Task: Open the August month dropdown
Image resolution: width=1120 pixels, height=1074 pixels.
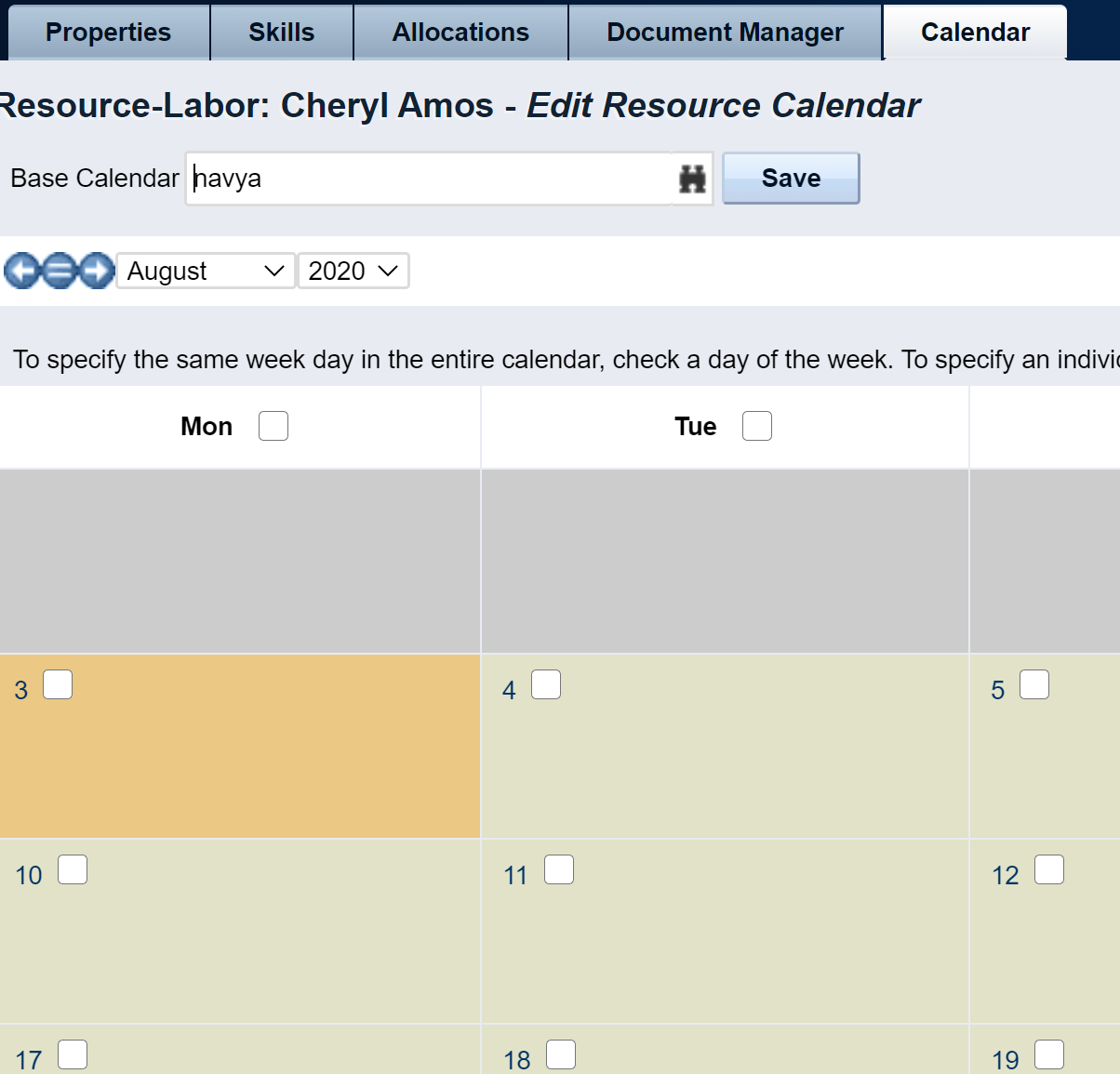Action: (x=206, y=271)
